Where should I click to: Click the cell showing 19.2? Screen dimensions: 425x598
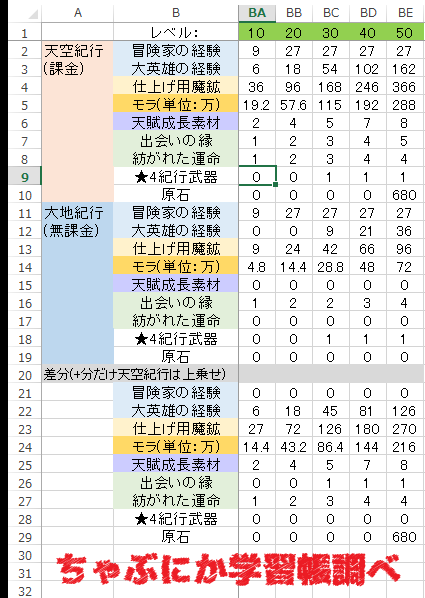257,104
